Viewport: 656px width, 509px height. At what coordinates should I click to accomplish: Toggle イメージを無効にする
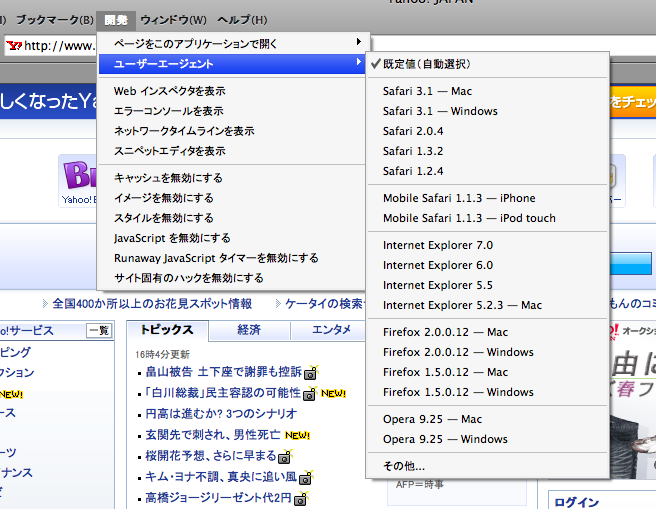[231, 198]
